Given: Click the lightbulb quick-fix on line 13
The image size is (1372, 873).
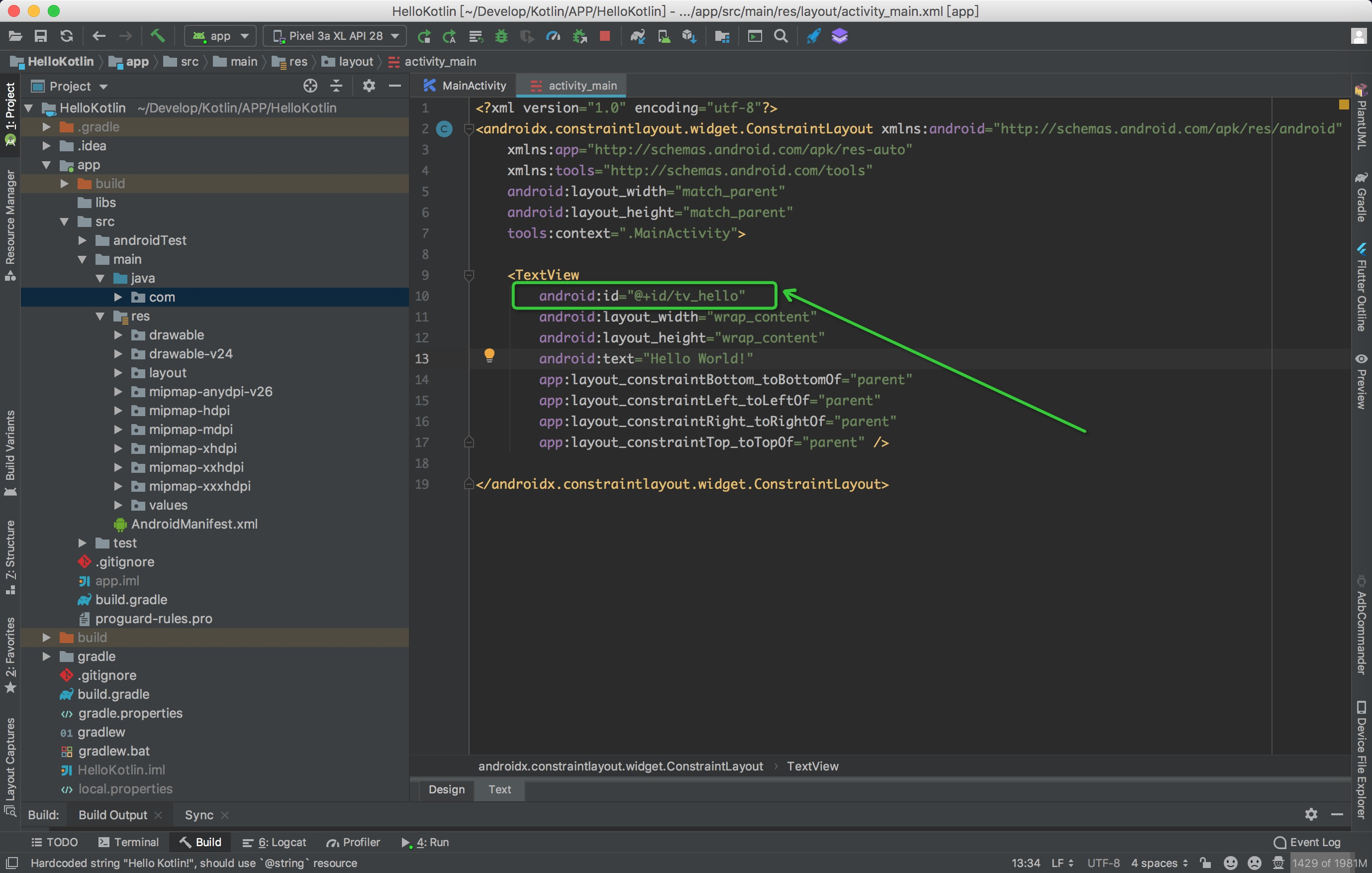Looking at the screenshot, I should point(490,356).
